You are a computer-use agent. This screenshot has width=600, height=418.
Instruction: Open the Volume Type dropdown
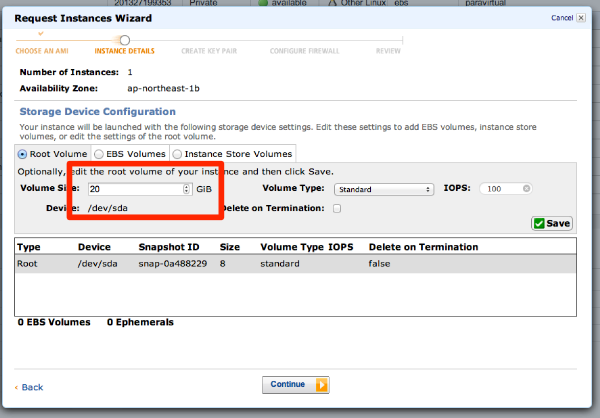point(384,189)
